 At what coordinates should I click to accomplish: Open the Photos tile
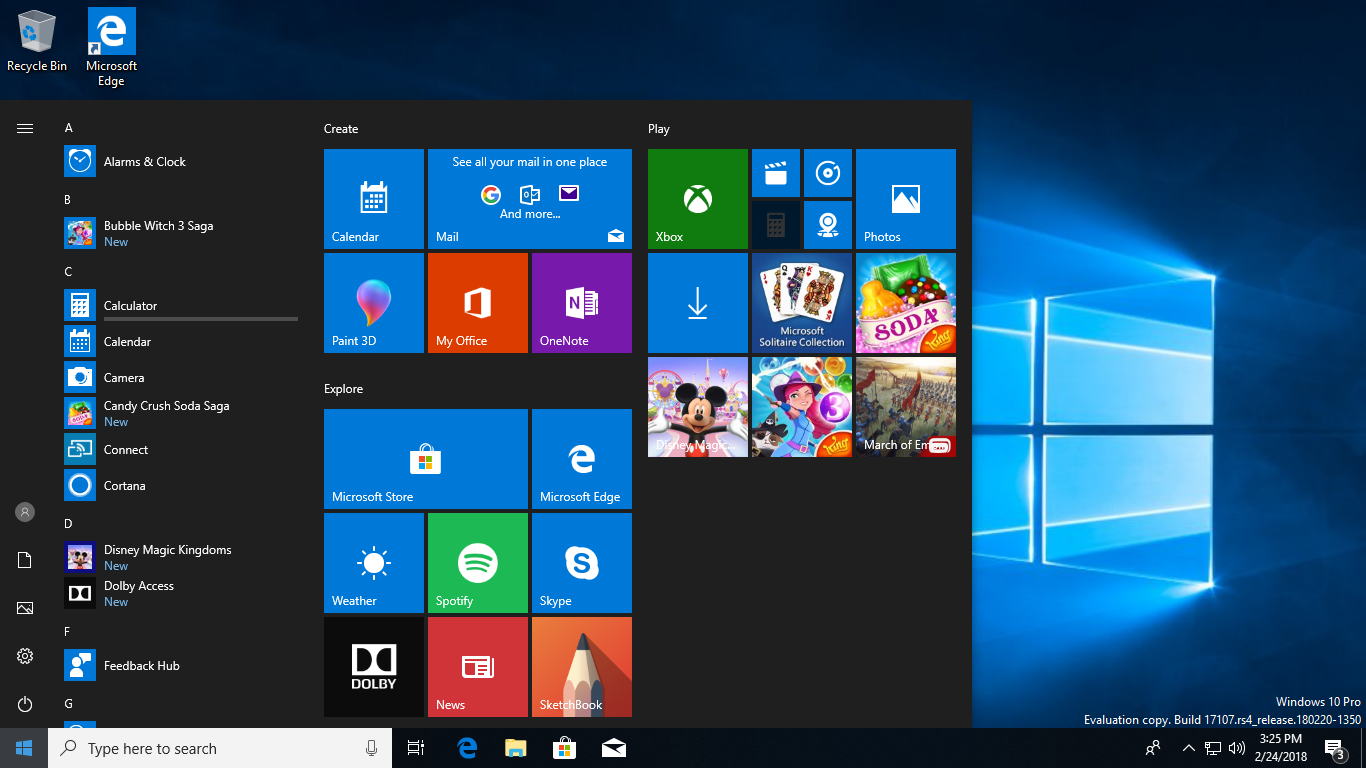[906, 199]
